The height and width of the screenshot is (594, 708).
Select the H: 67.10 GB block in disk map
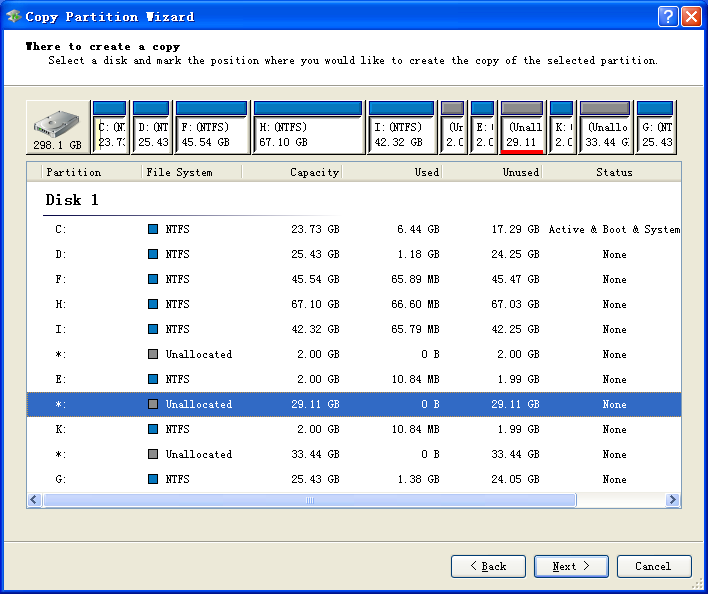coord(308,128)
